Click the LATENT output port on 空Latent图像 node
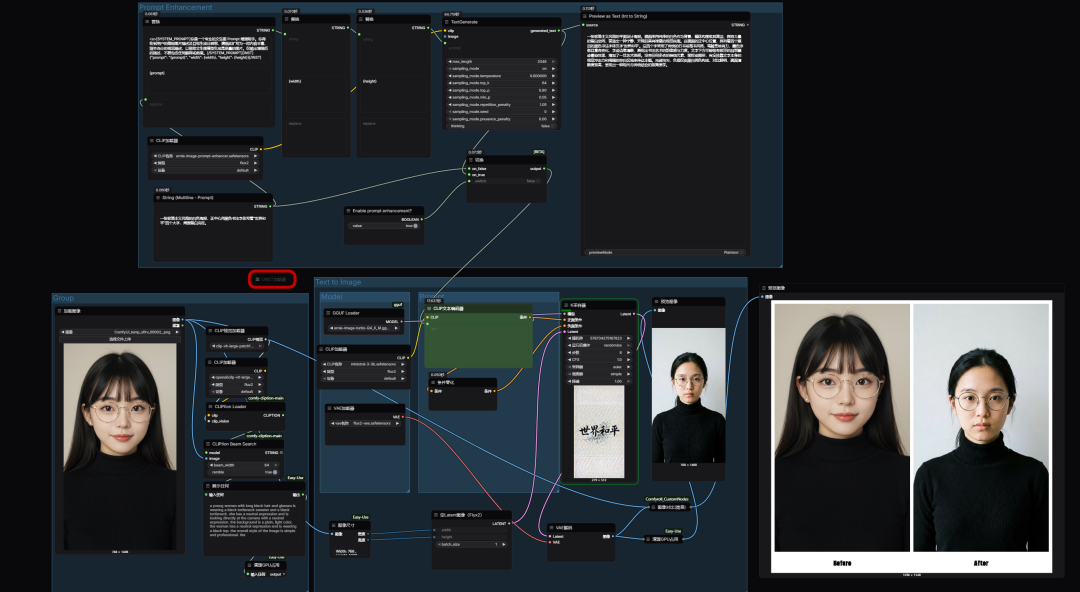 pos(508,524)
